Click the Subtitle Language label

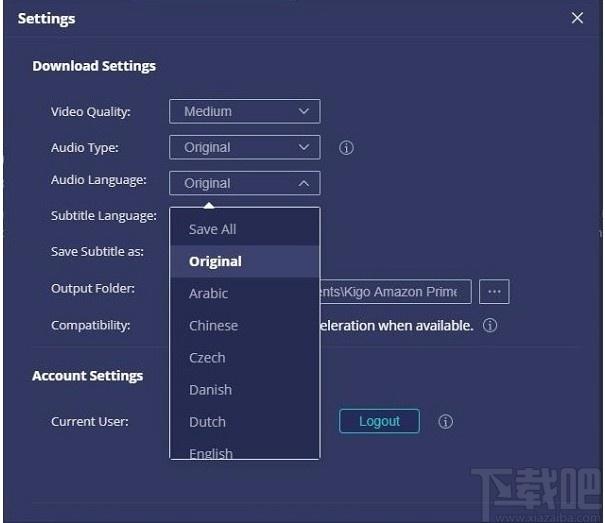[x=104, y=216]
